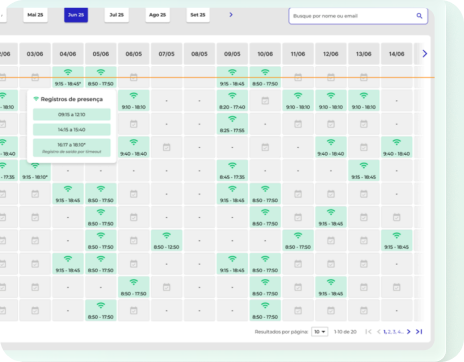Jump to the first page of results
464x362 pixels.
tap(368, 332)
